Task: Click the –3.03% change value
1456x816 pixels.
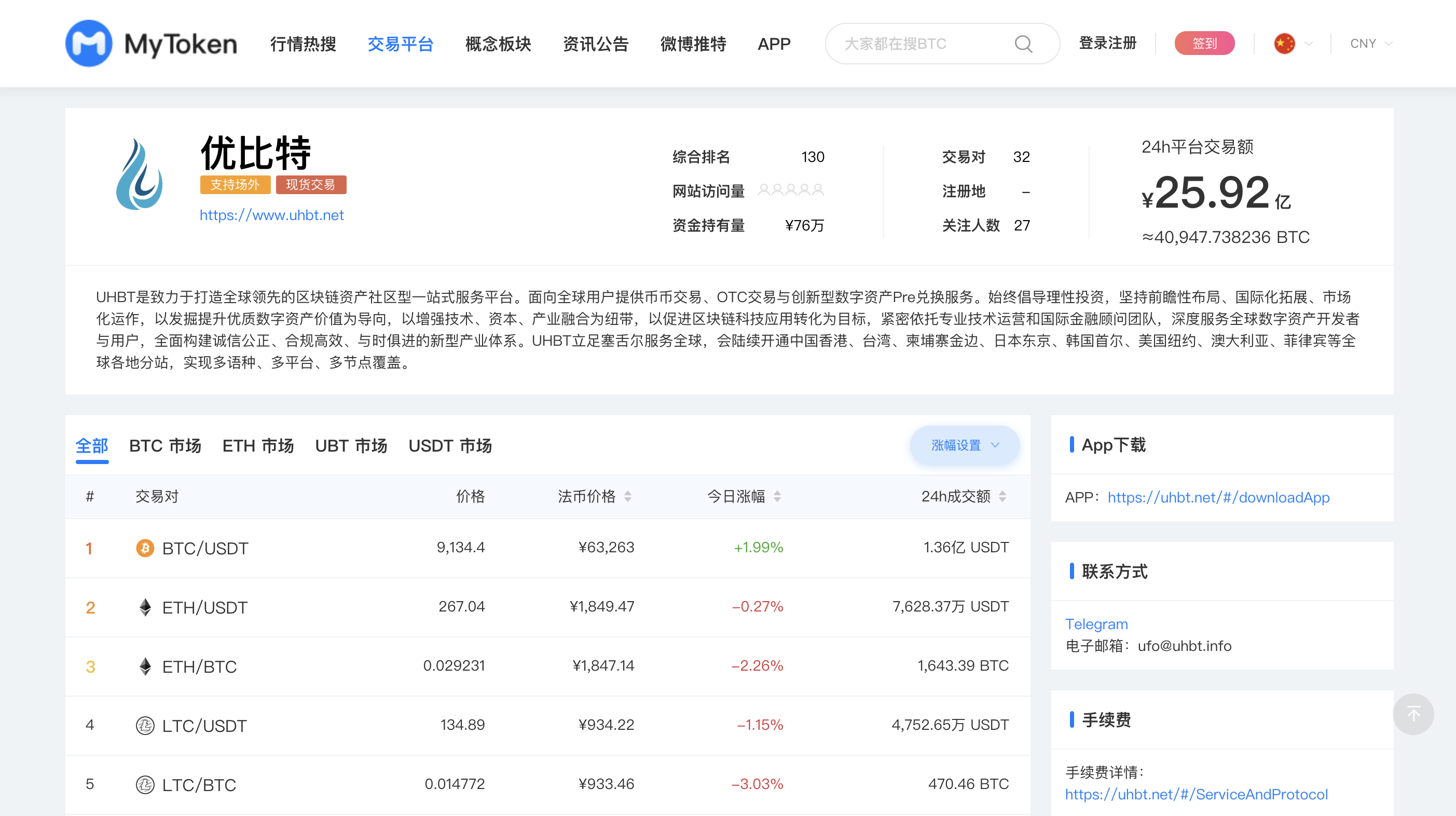Action: (x=758, y=784)
